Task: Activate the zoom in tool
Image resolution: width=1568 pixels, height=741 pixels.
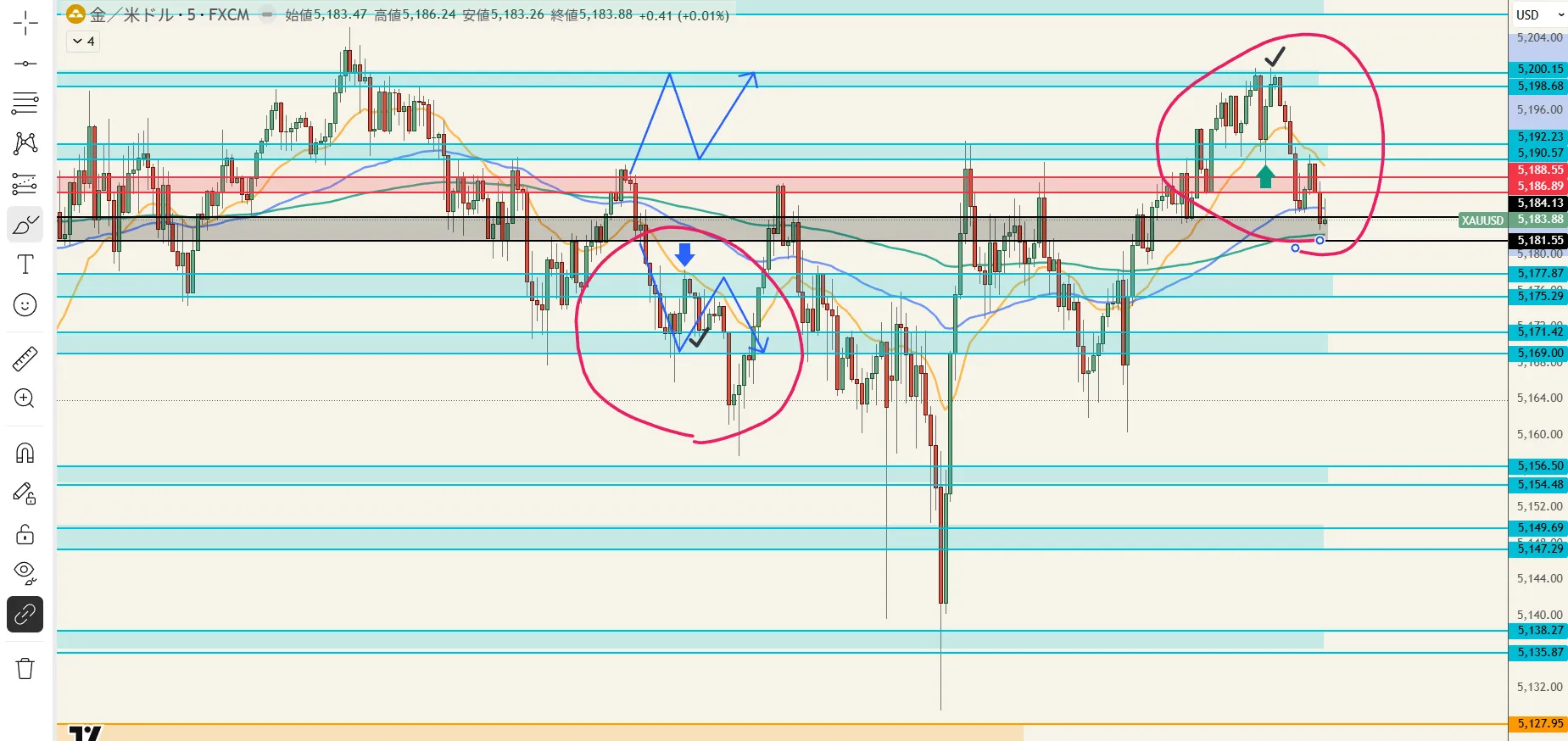Action: tap(25, 398)
